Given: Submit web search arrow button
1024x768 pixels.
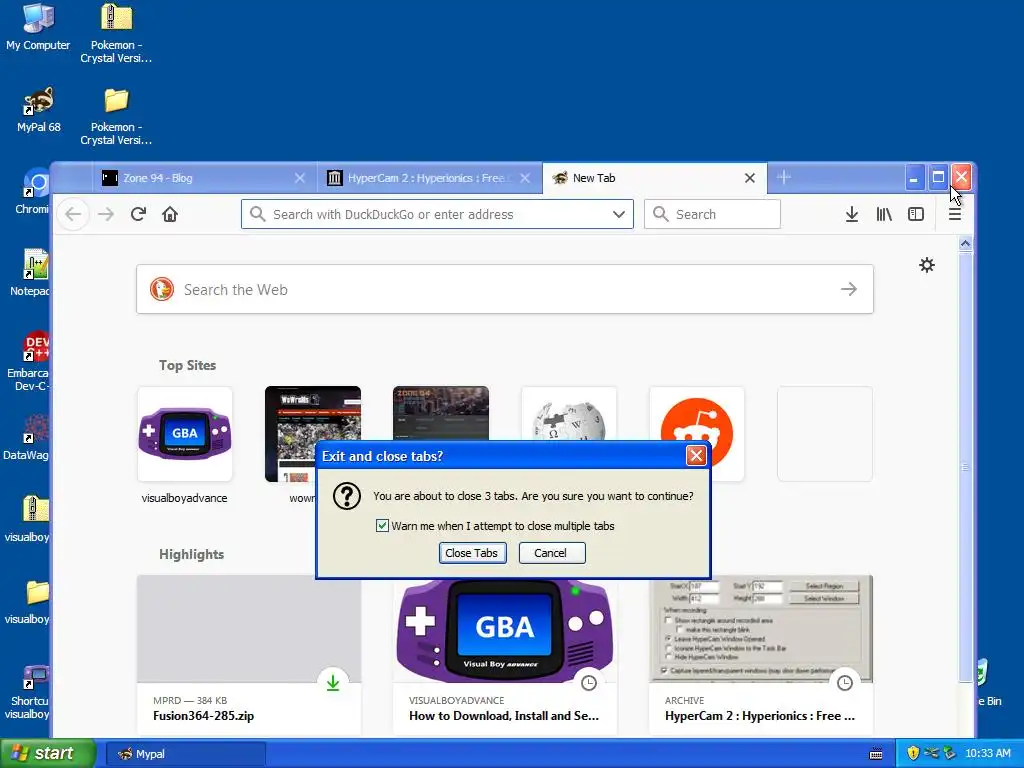Looking at the screenshot, I should point(848,289).
